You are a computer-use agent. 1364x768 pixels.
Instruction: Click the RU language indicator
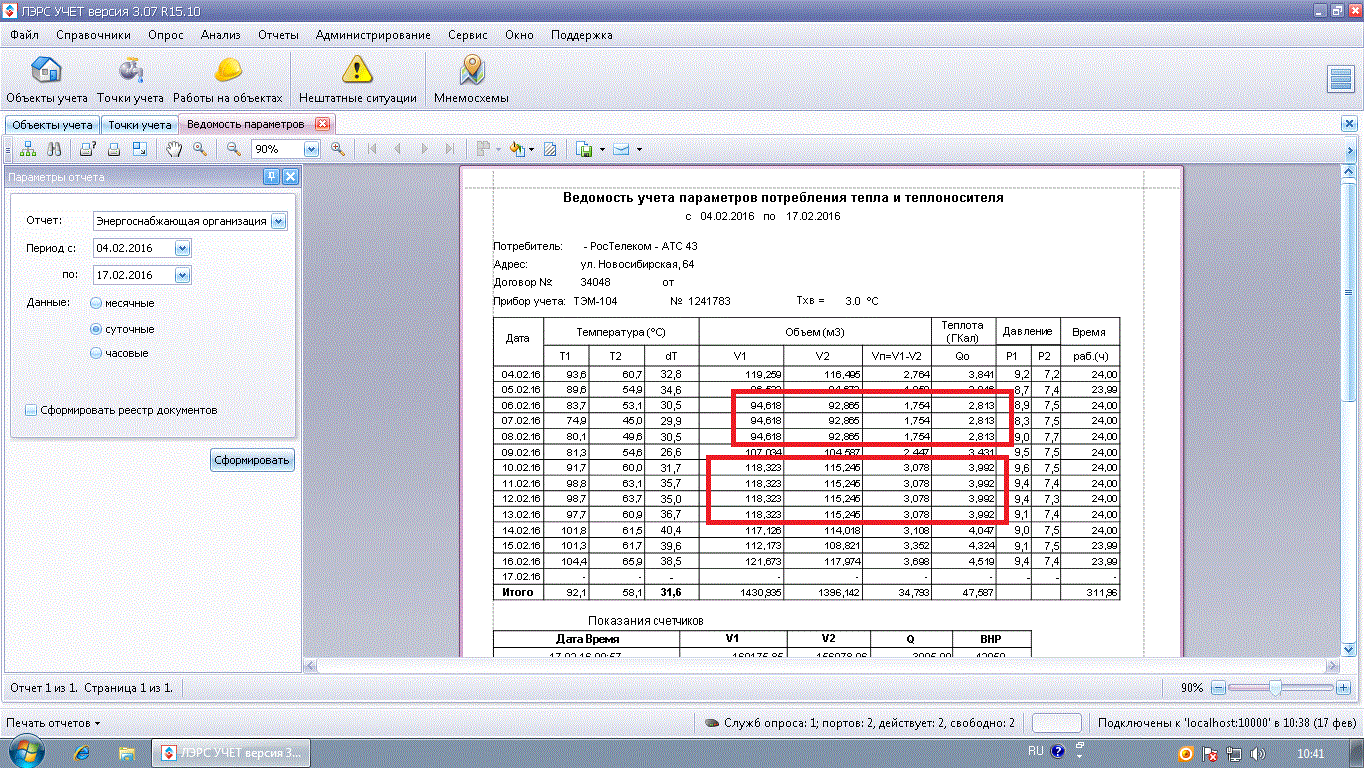pyautogui.click(x=1036, y=750)
